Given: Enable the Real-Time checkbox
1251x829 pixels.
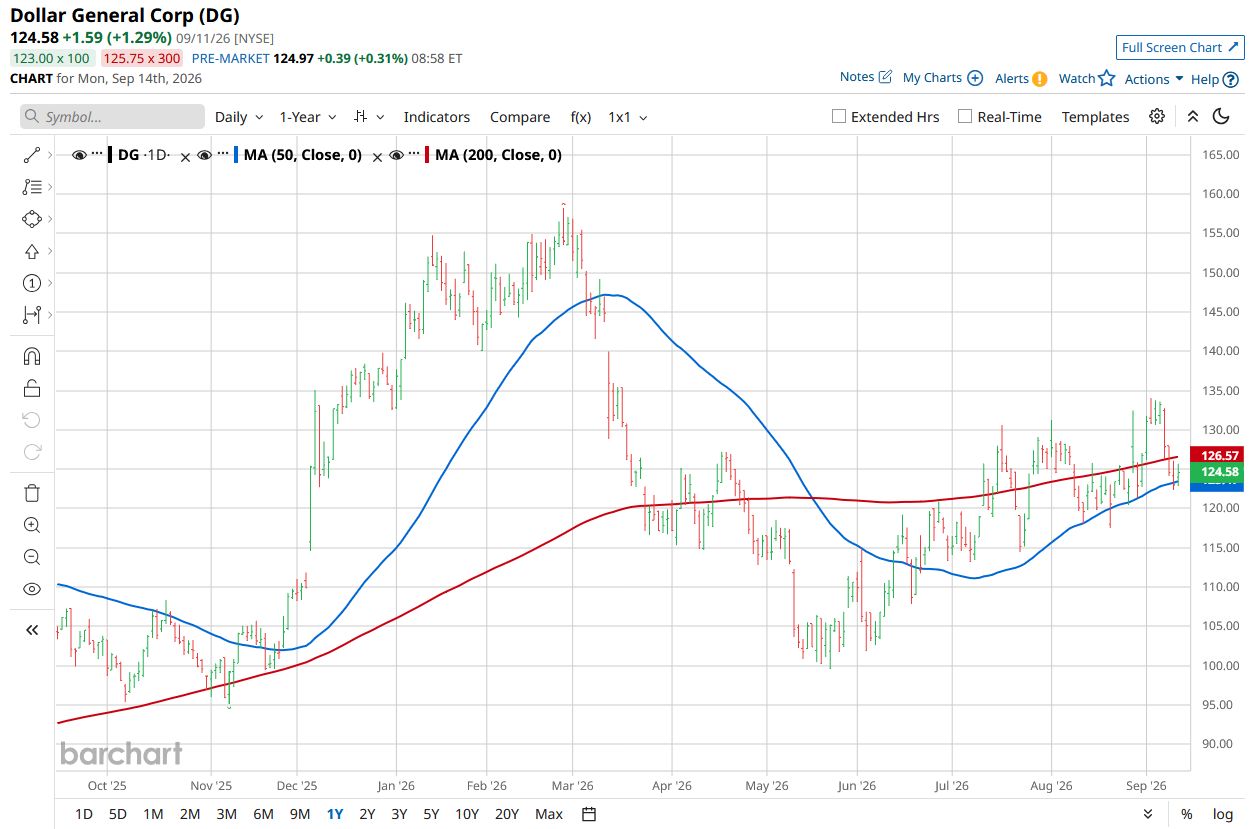Looking at the screenshot, I should tap(965, 116).
